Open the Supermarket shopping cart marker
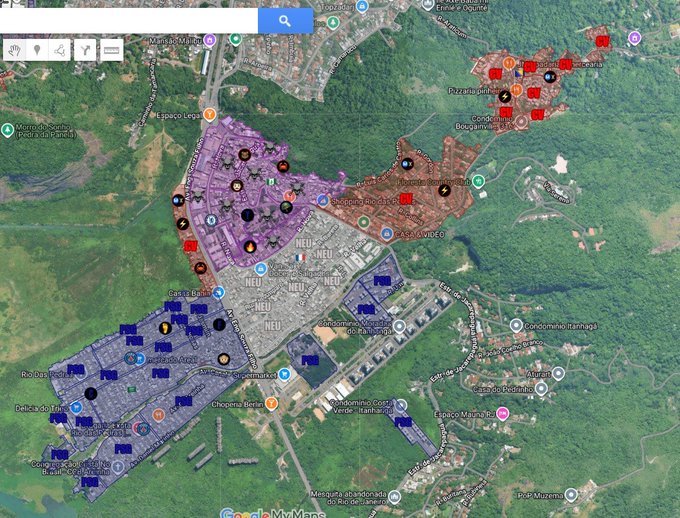The height and width of the screenshot is (518, 680). [284, 374]
